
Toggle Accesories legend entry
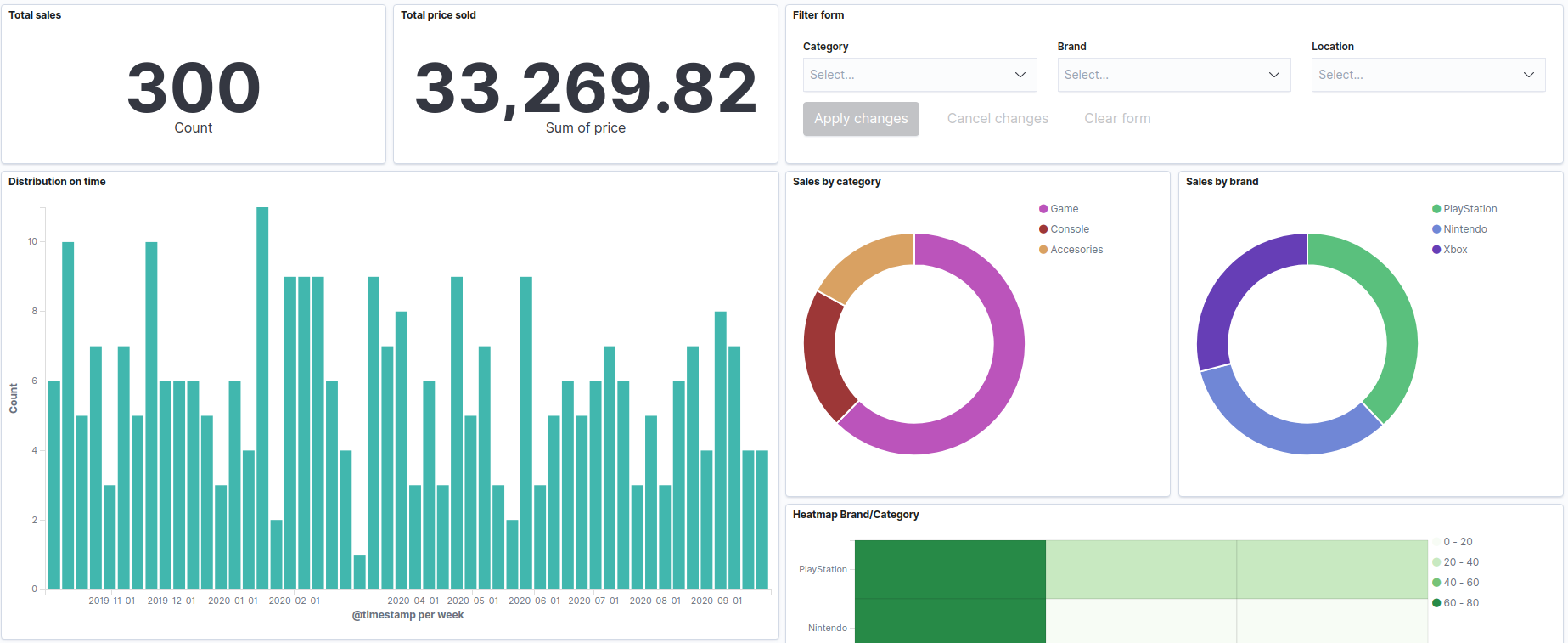(1071, 250)
